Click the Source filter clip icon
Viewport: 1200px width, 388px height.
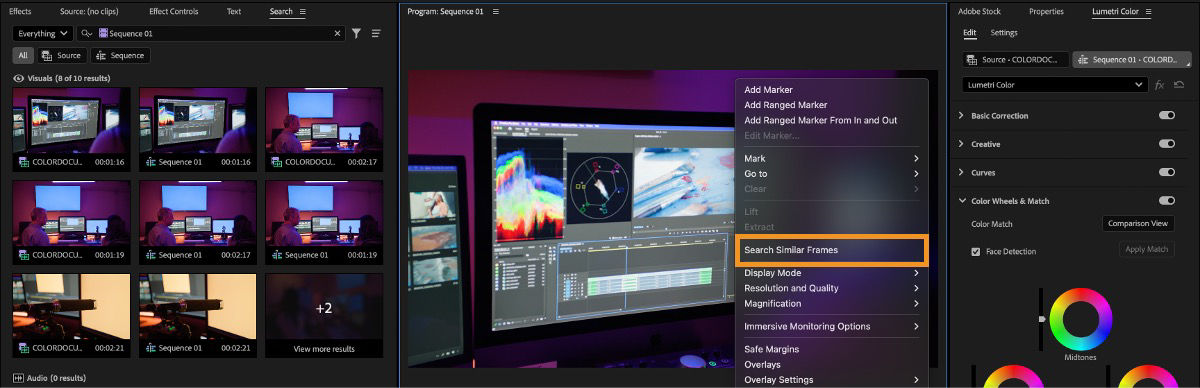[x=46, y=56]
